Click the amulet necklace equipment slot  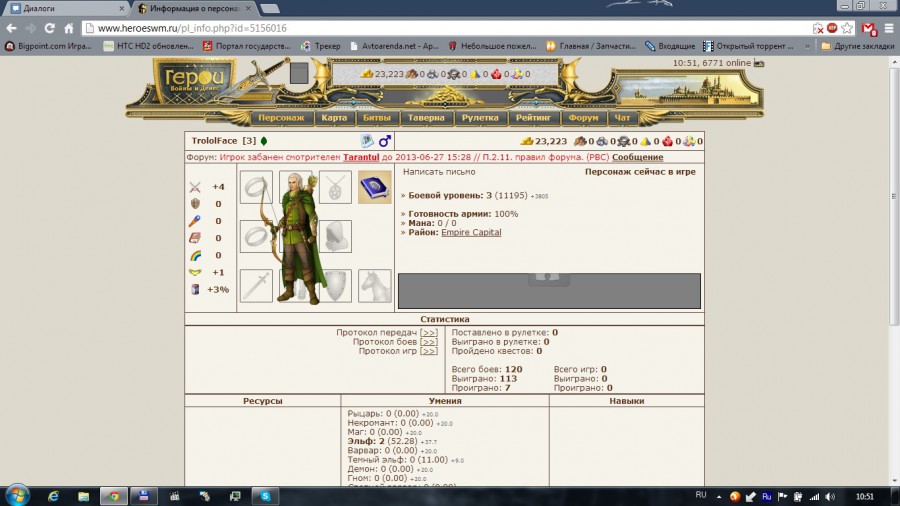coord(335,187)
